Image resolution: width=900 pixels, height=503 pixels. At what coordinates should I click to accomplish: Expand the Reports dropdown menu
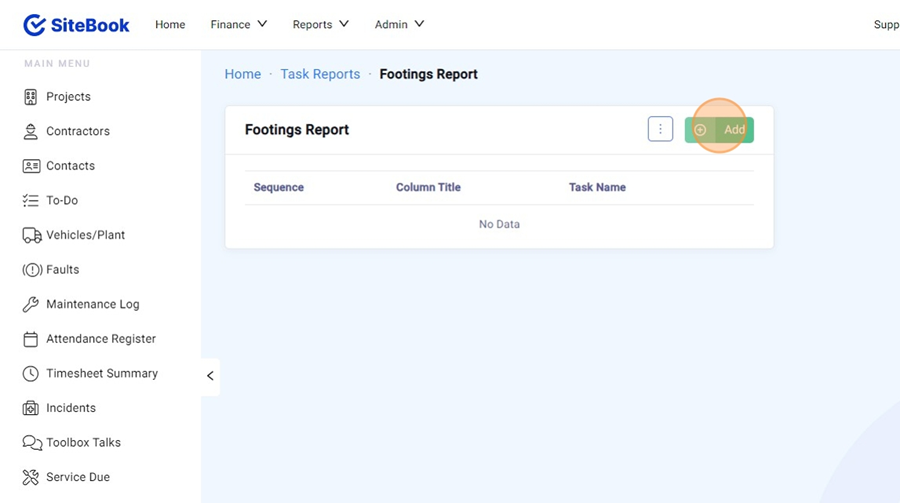click(x=320, y=24)
